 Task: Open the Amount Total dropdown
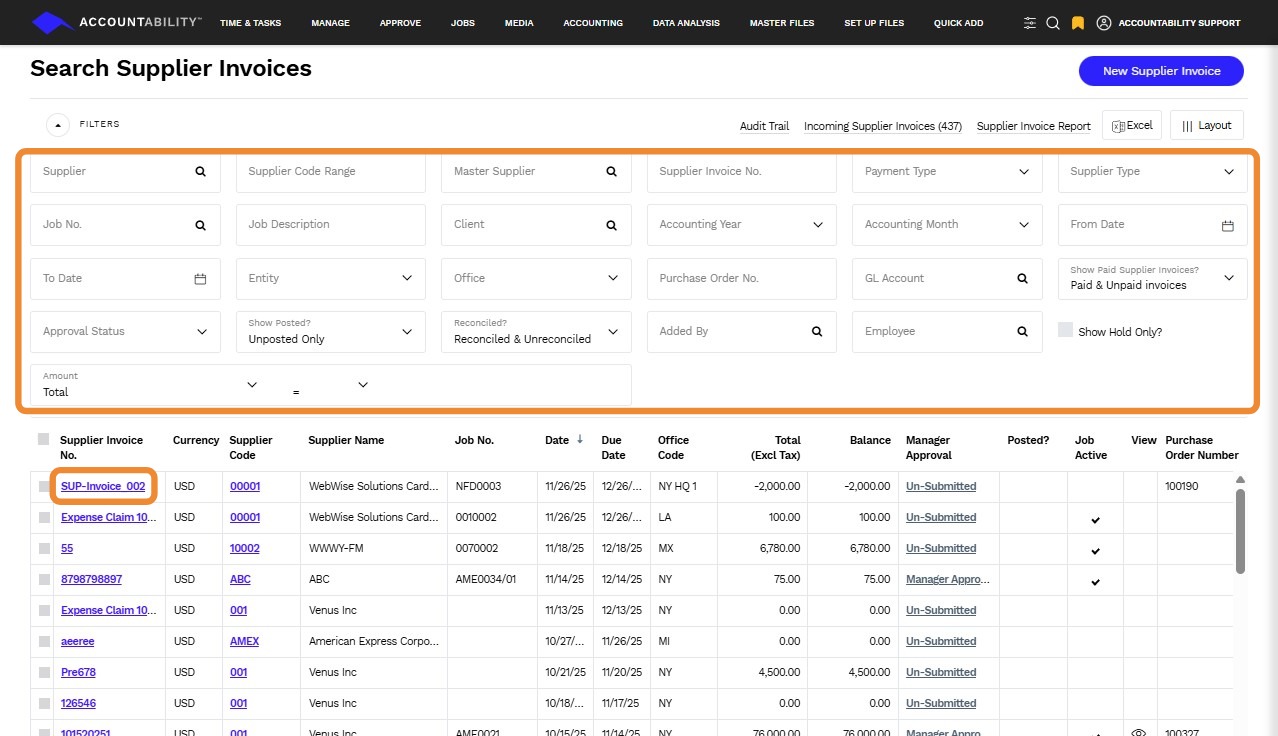click(x=151, y=385)
